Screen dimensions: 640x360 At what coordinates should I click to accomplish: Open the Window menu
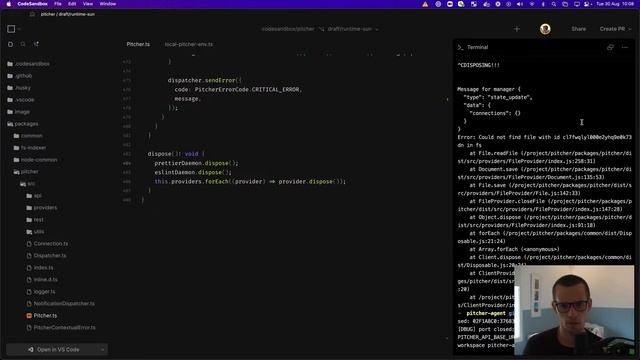(x=108, y=4)
